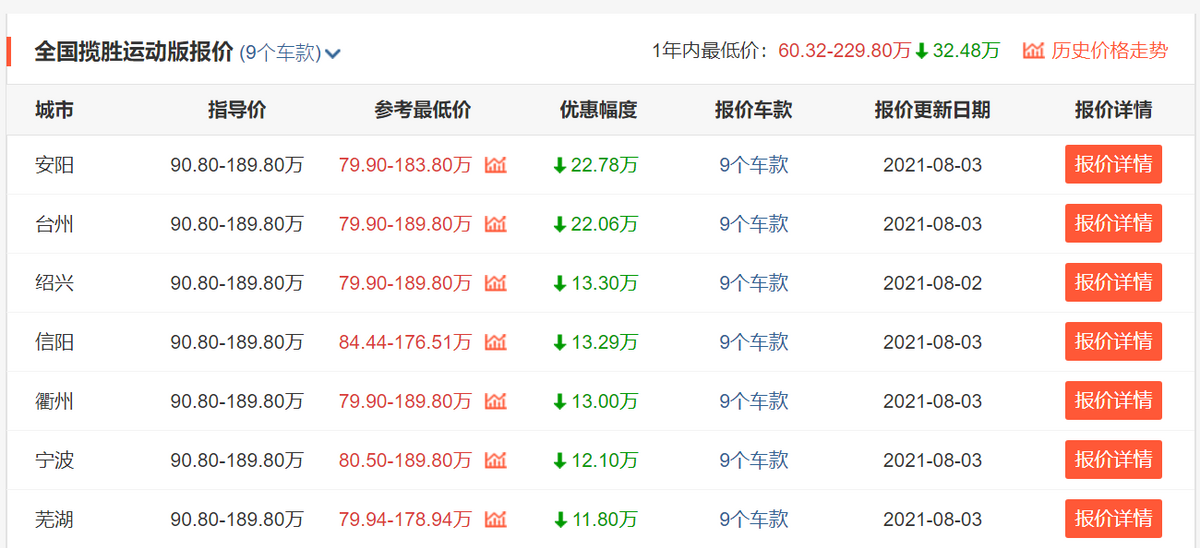Click the 全国揽胜运动版报价 title
Screen dimensions: 1200x548
pyautogui.click(x=134, y=52)
